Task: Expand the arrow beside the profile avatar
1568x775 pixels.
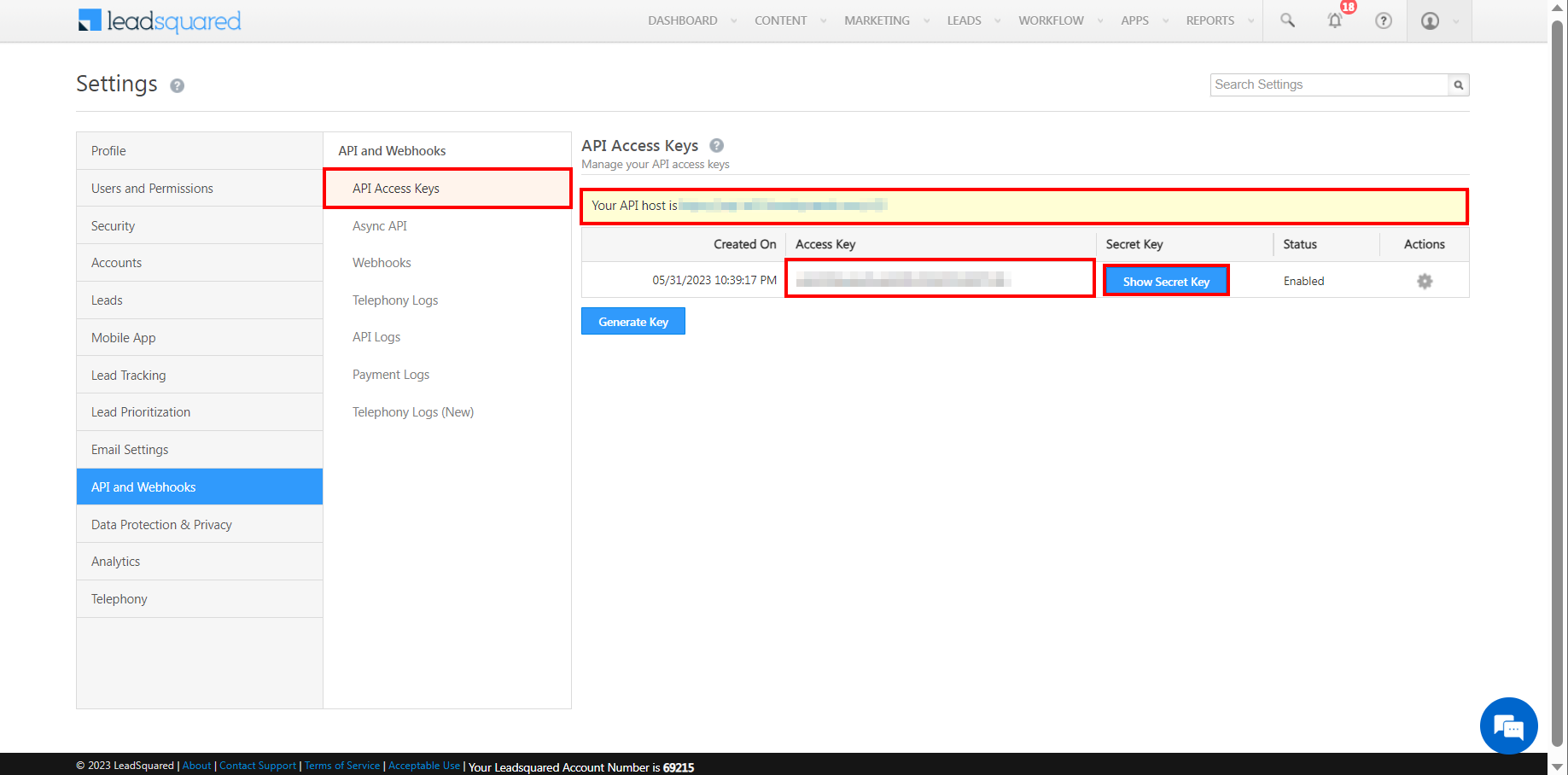Action: point(1455,21)
